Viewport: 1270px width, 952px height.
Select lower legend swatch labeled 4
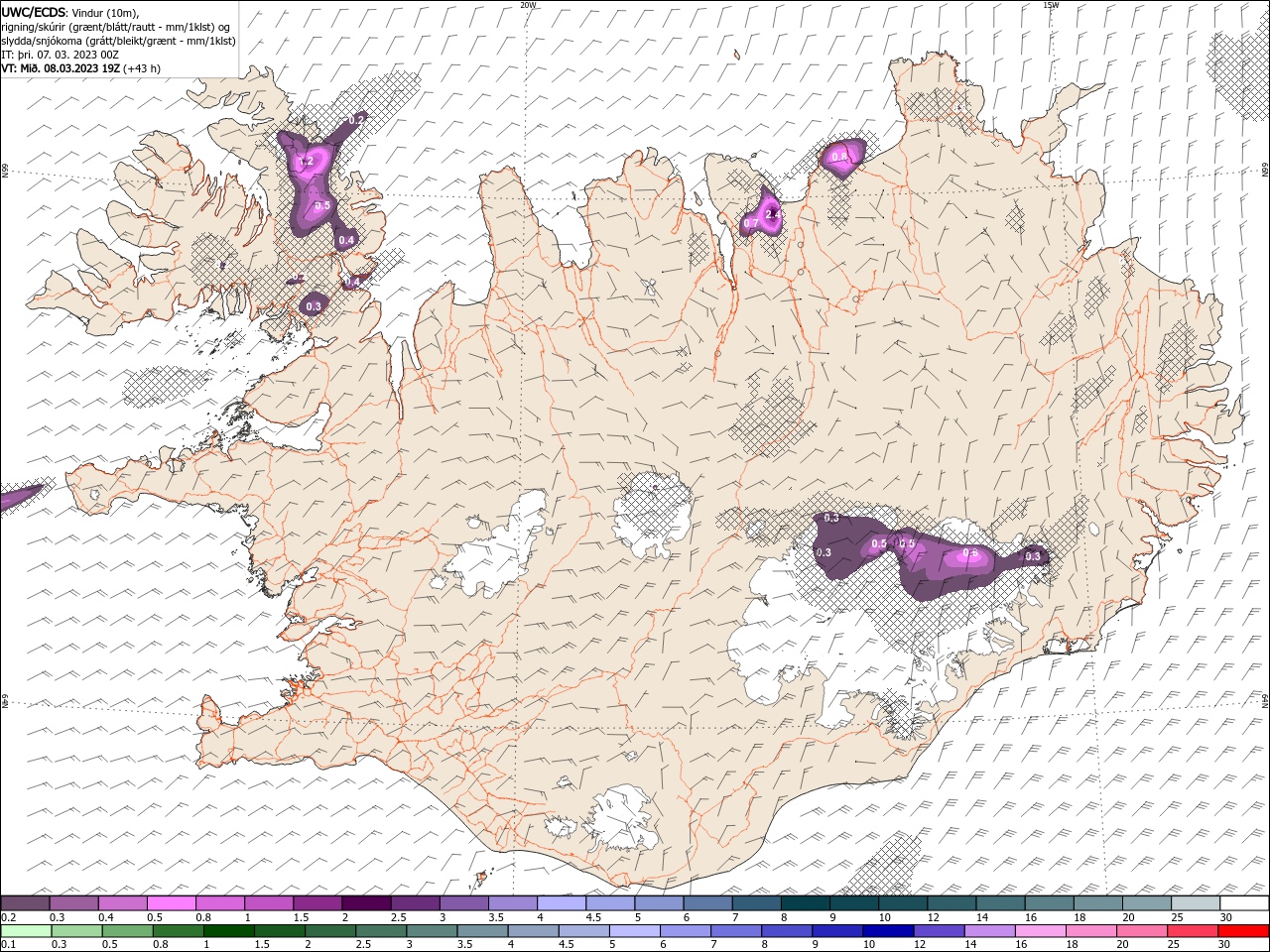click(x=533, y=931)
